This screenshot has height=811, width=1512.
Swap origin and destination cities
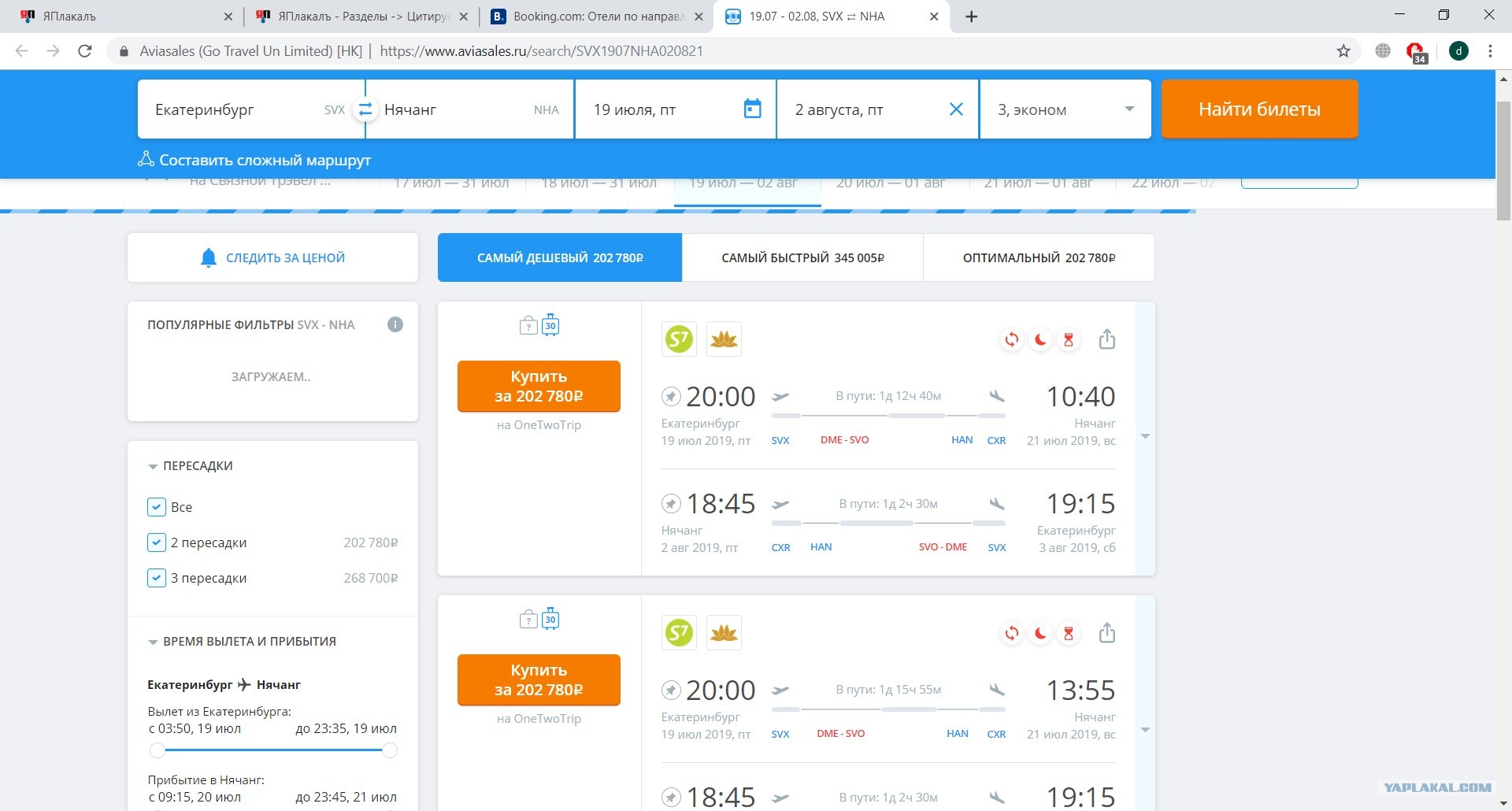[365, 109]
